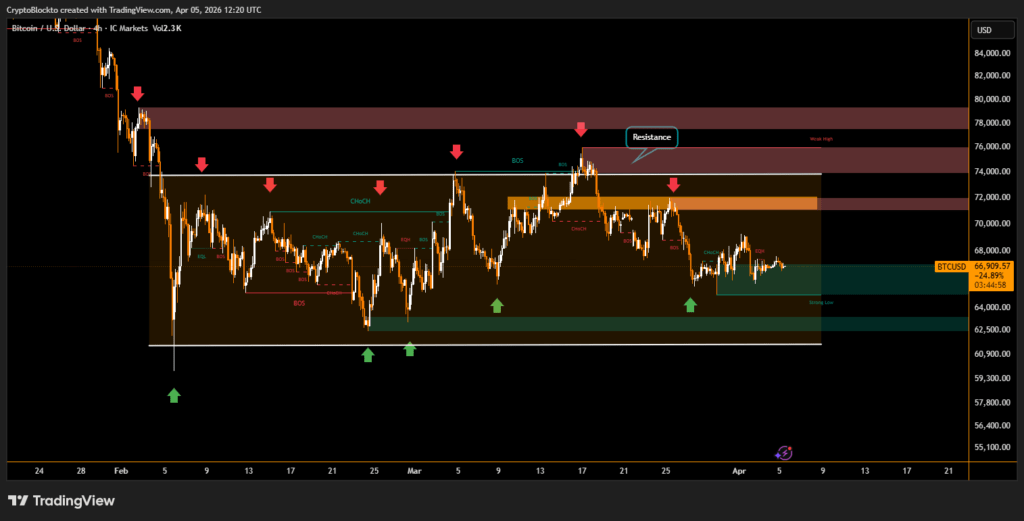The height and width of the screenshot is (521, 1024).
Task: Click the red arrow above the topmost red zone's start
Action: point(137,95)
